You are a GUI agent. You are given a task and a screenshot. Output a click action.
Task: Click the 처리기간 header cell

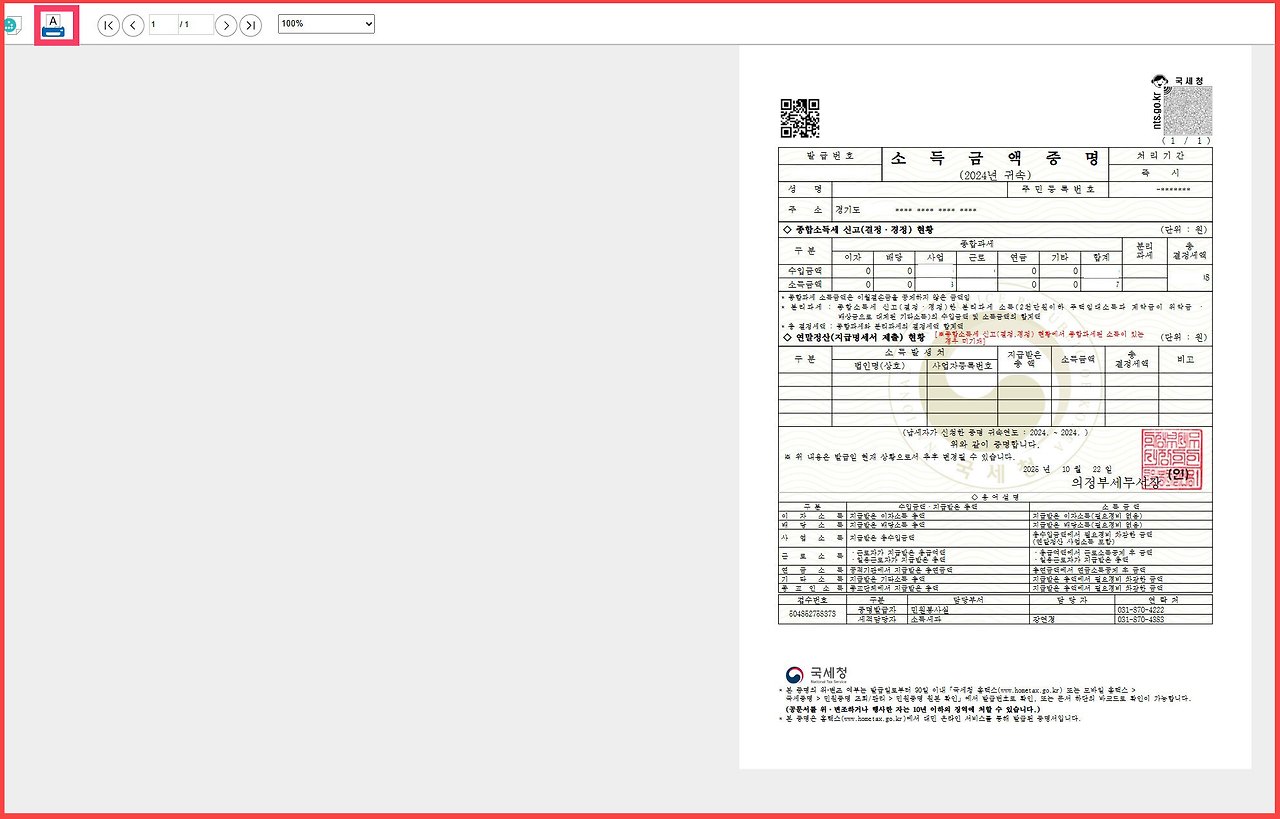coord(1160,156)
